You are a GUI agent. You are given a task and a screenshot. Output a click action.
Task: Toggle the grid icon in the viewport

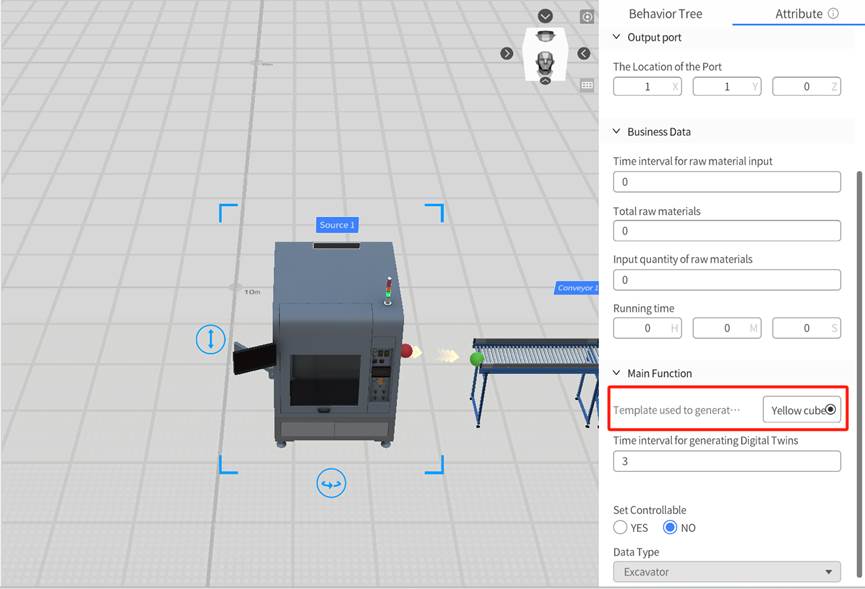click(x=588, y=85)
